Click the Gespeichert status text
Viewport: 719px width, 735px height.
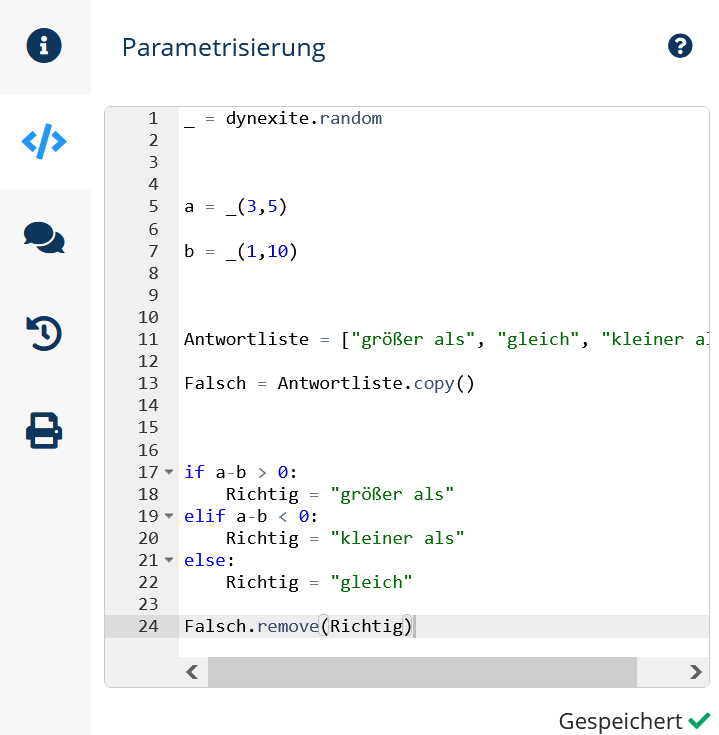click(x=621, y=721)
